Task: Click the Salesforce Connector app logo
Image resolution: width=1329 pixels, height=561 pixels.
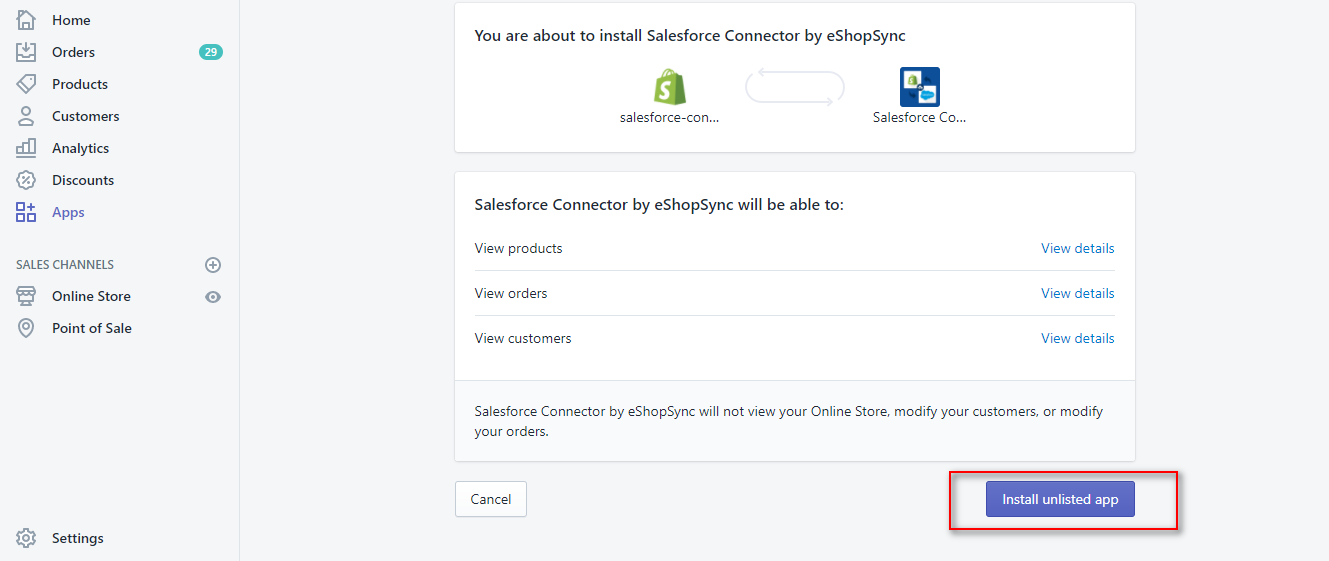Action: [x=920, y=87]
